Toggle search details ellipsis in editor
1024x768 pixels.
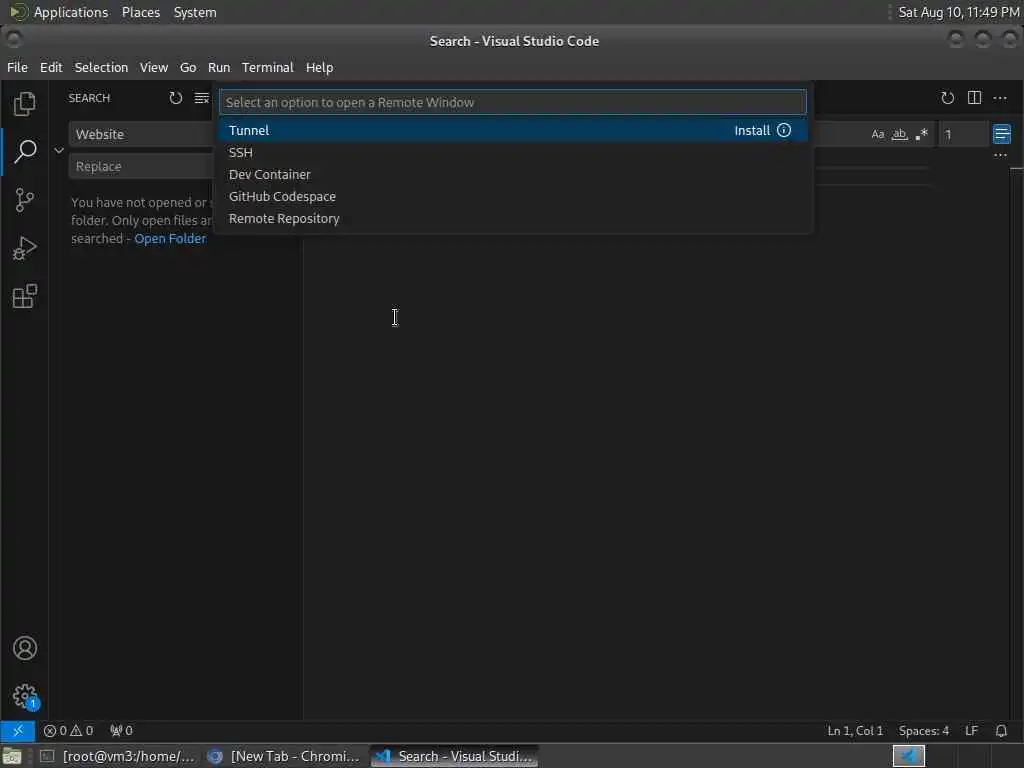[1000, 155]
